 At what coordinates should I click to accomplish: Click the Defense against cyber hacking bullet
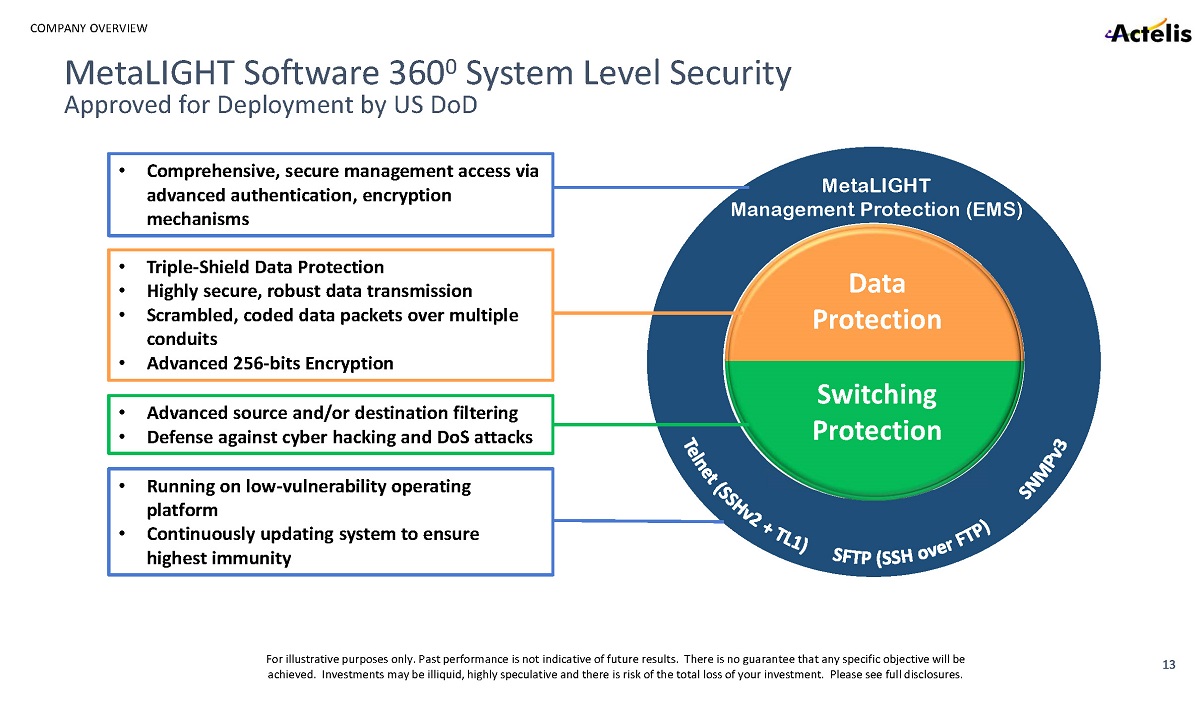click(x=339, y=437)
